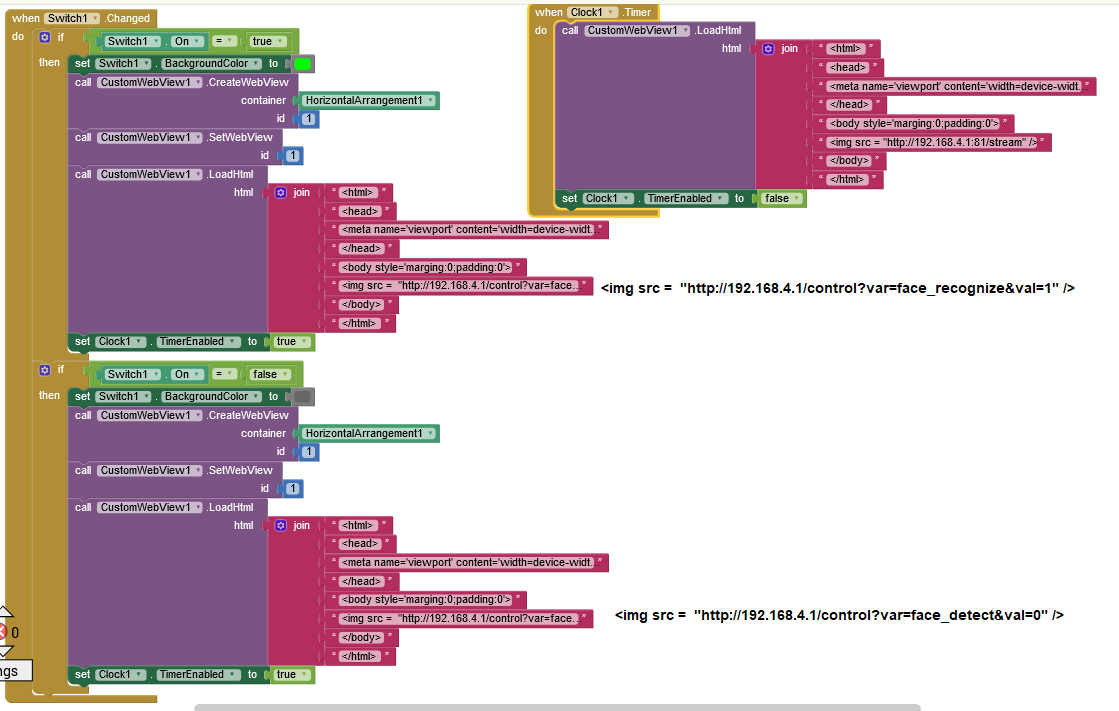
Task: Click the gray BackgroundColor color block
Action: click(302, 397)
